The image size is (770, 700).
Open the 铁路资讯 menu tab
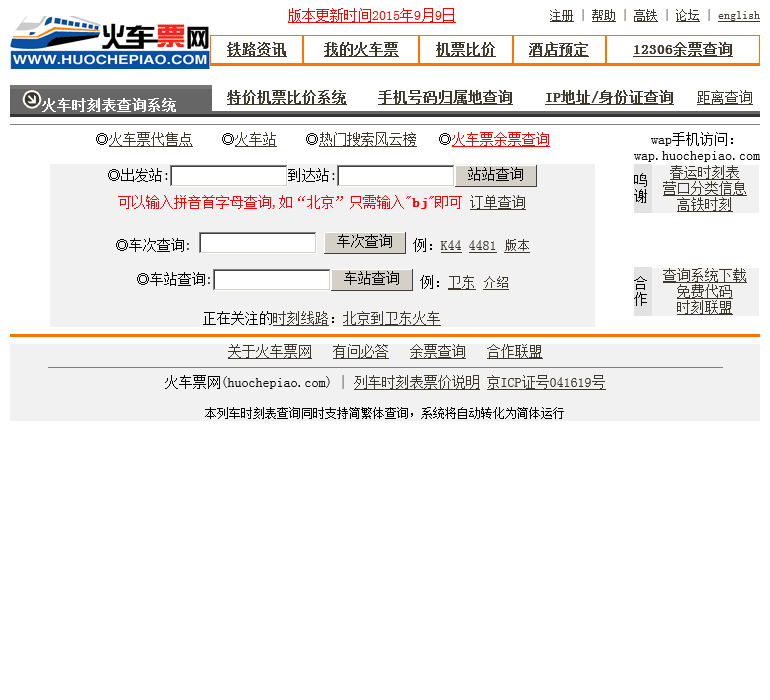[256, 50]
